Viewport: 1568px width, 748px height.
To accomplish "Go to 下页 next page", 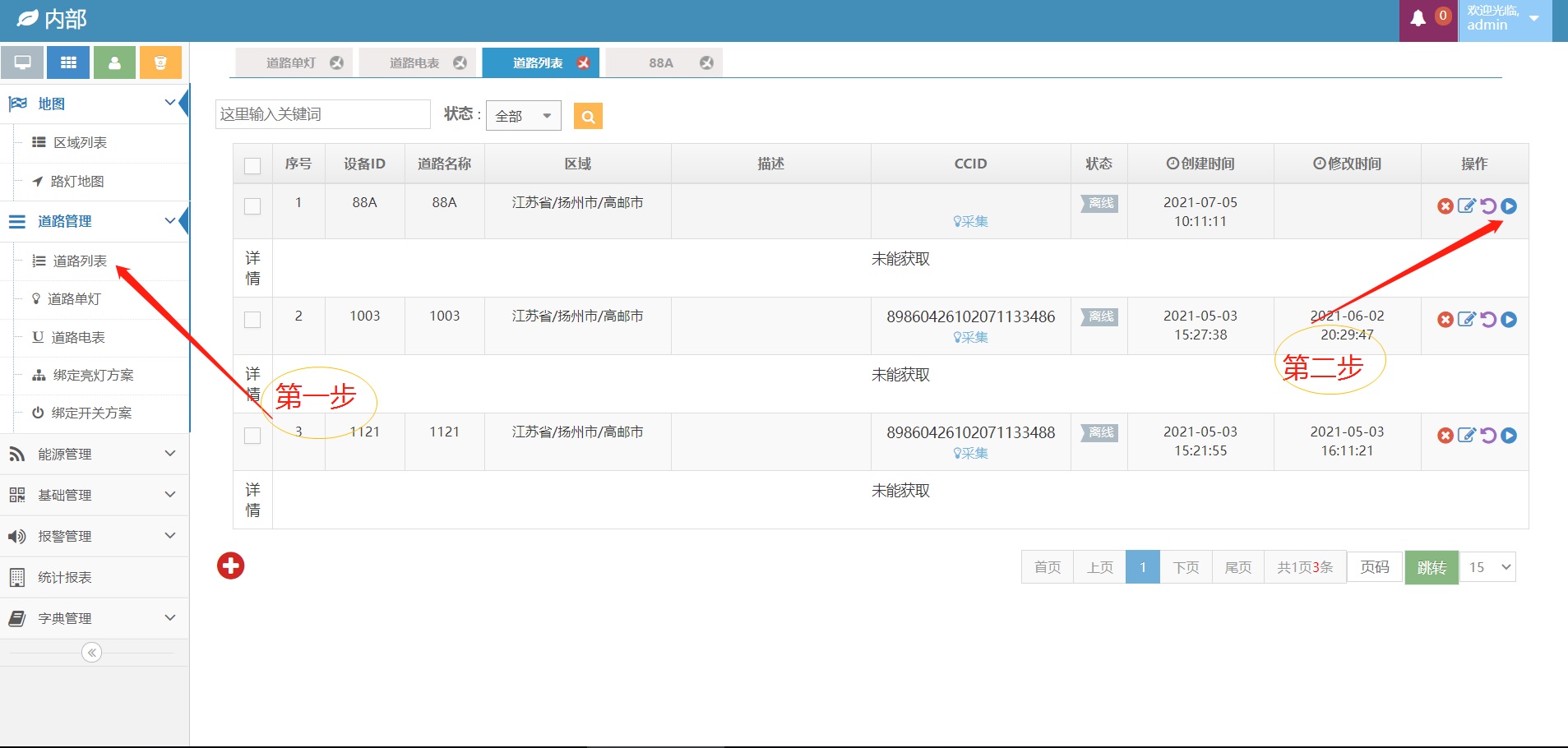I will 1186,567.
